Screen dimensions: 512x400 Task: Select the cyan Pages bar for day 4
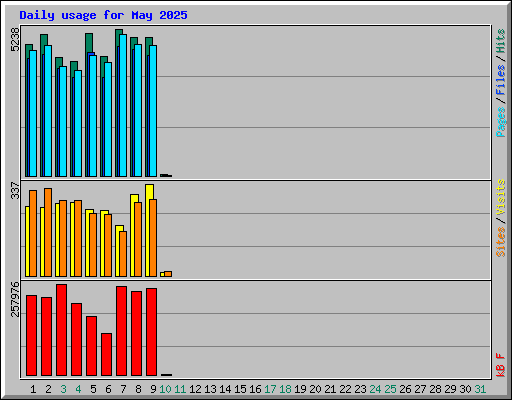[78, 123]
